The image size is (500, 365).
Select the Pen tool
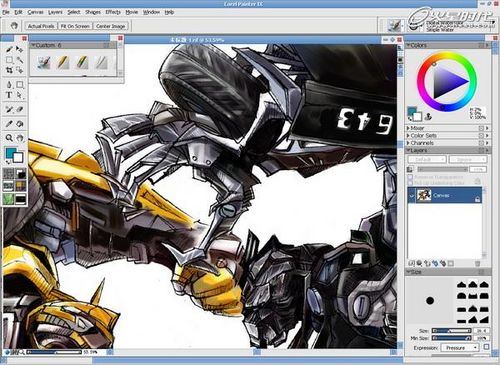coord(9,85)
